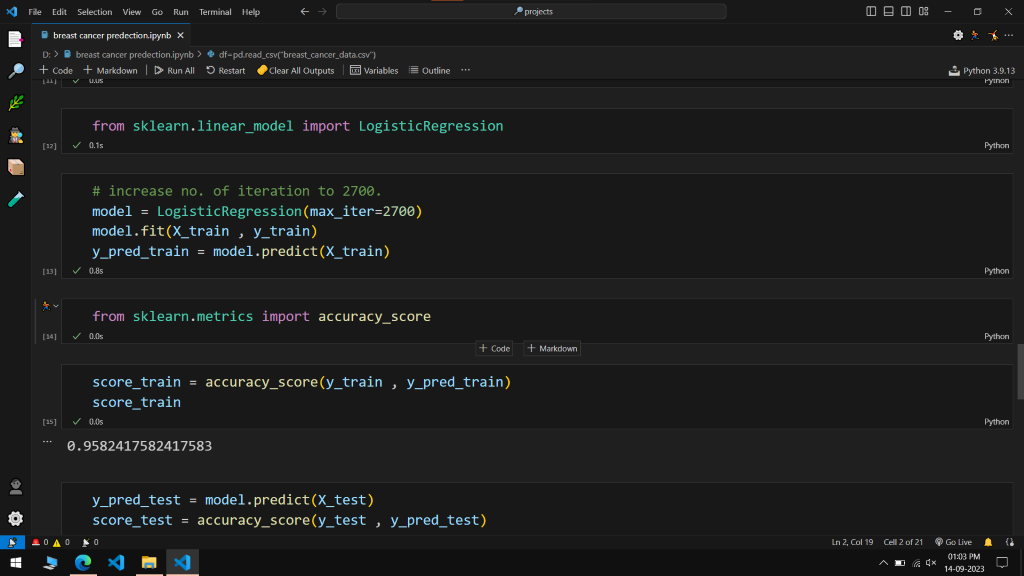This screenshot has width=1024, height=576.
Task: Open the Run and Debug view
Action: point(16,135)
